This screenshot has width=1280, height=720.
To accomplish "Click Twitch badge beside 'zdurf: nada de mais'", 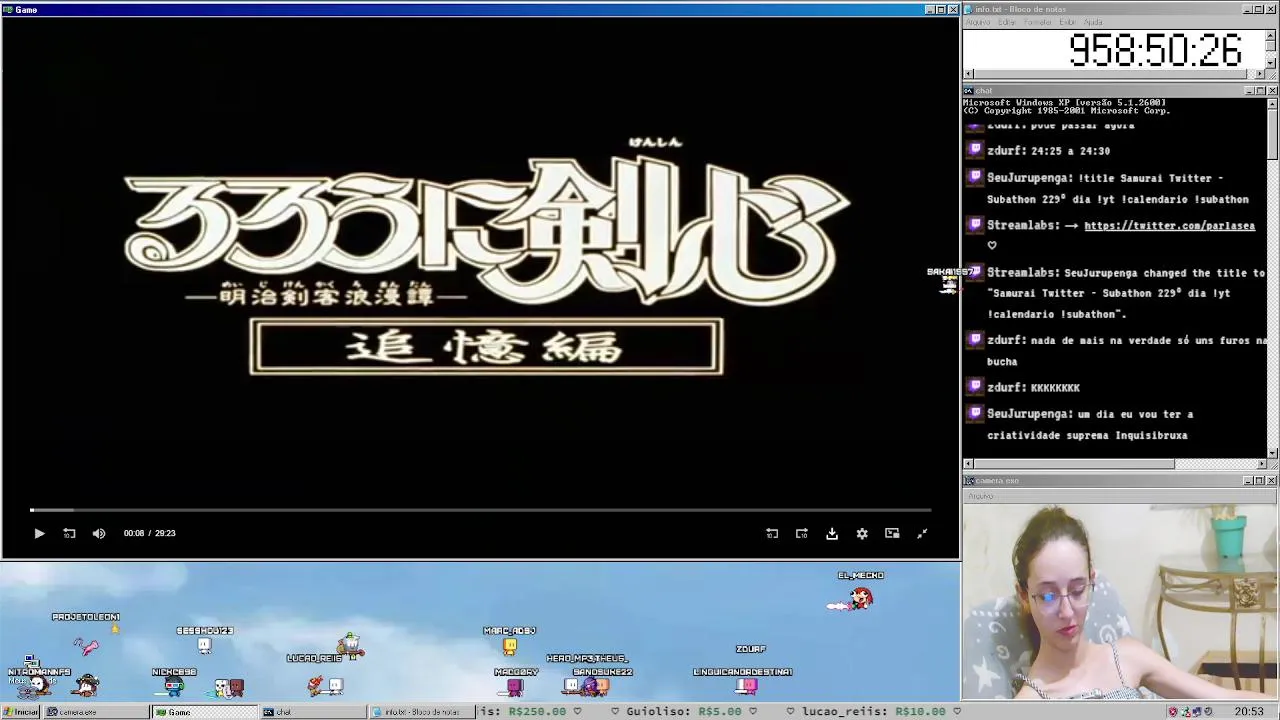I will click(x=976, y=340).
